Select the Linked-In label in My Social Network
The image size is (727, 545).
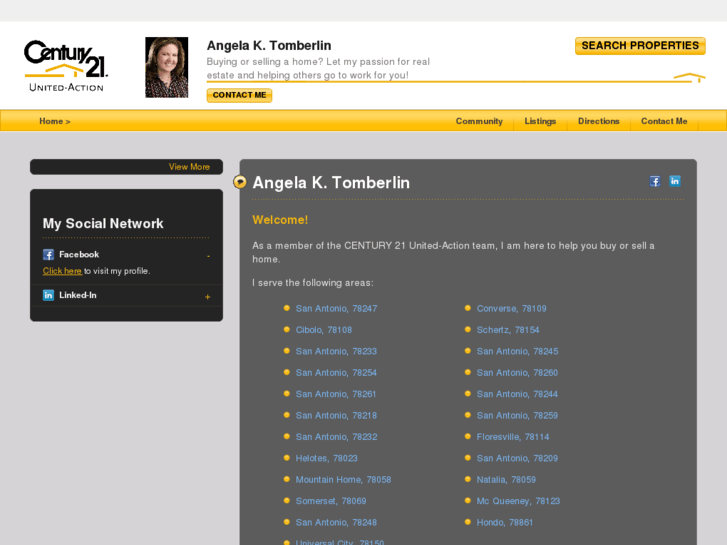[77, 295]
